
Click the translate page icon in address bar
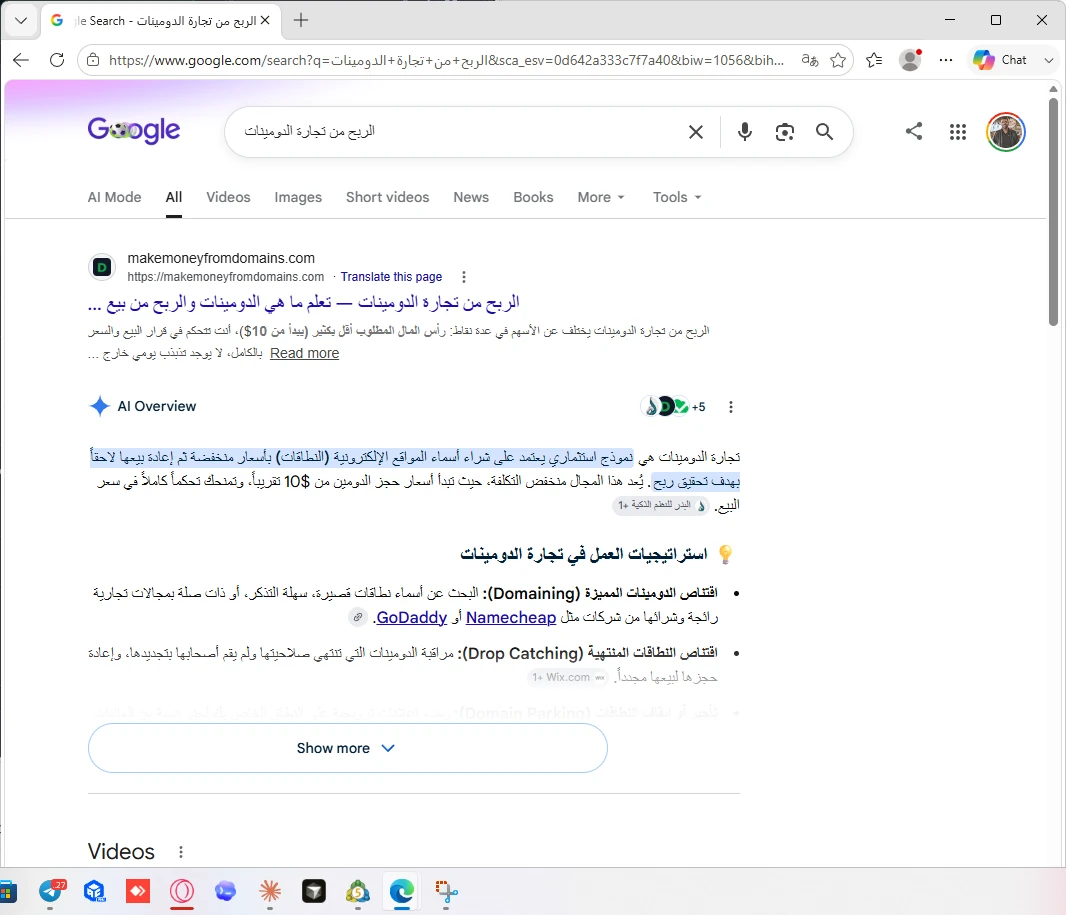click(x=809, y=60)
